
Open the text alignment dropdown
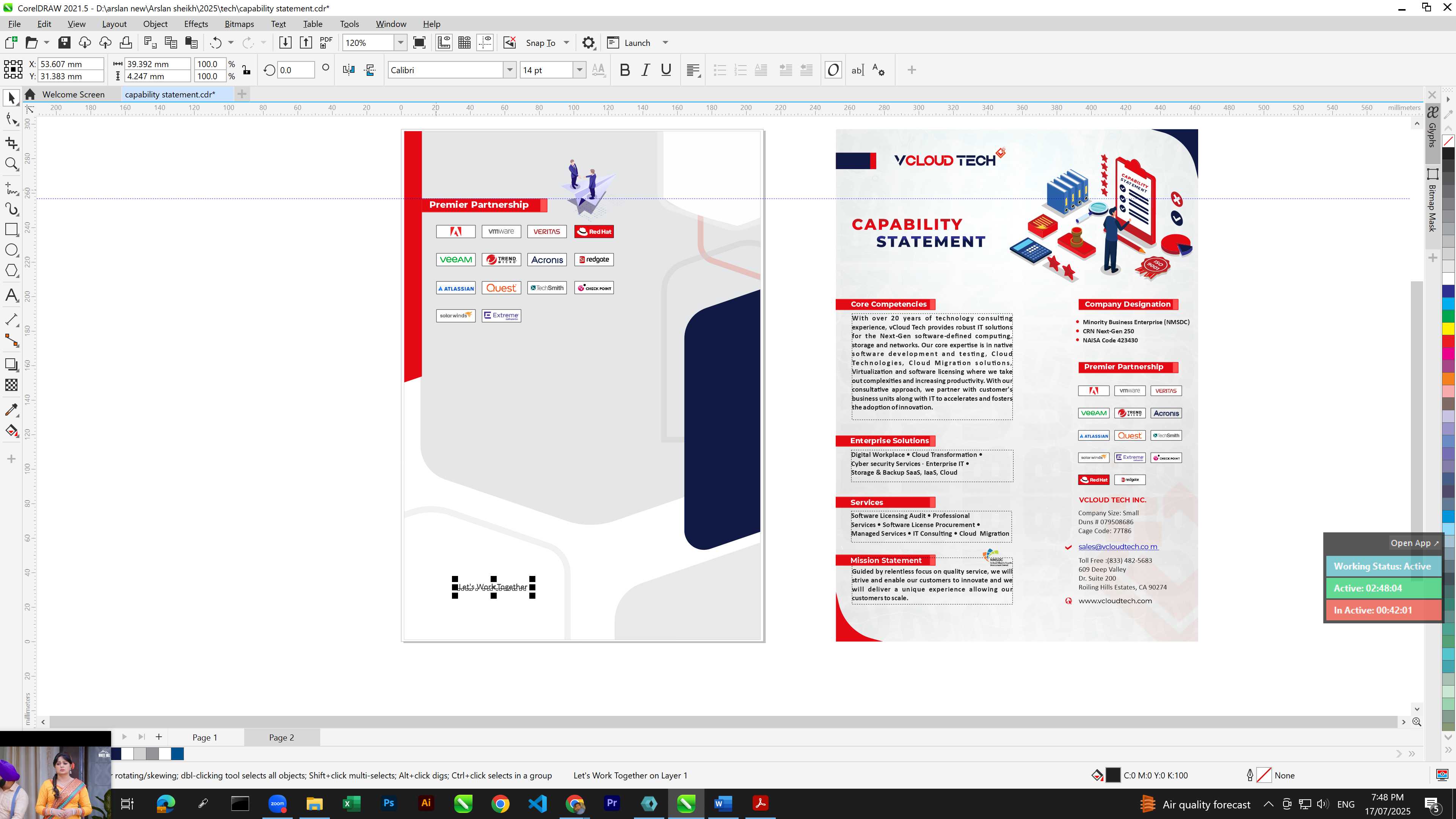click(x=693, y=70)
